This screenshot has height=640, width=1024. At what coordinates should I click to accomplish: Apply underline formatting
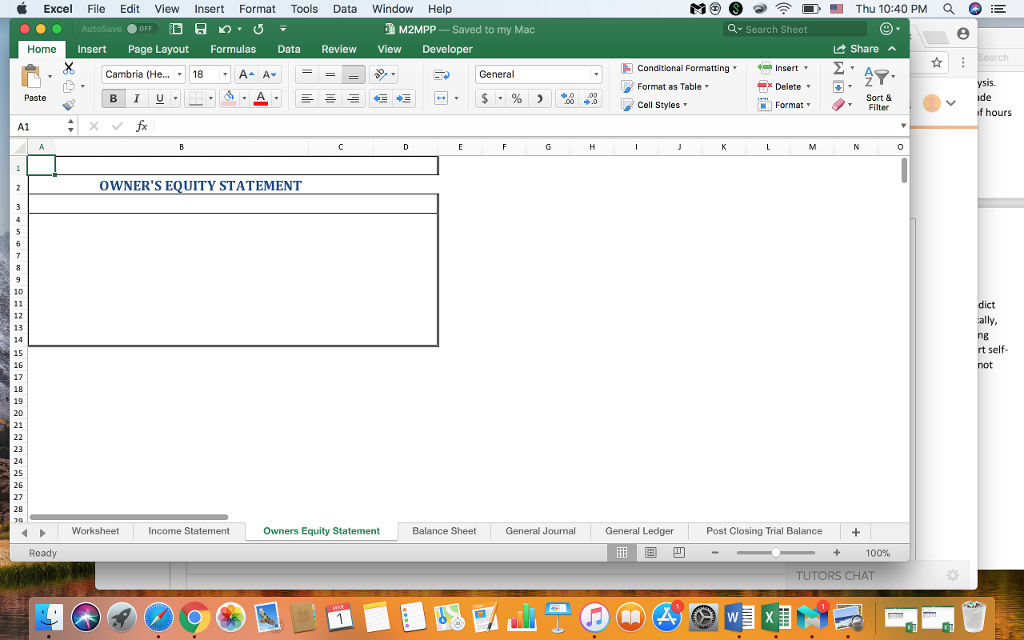[158, 99]
